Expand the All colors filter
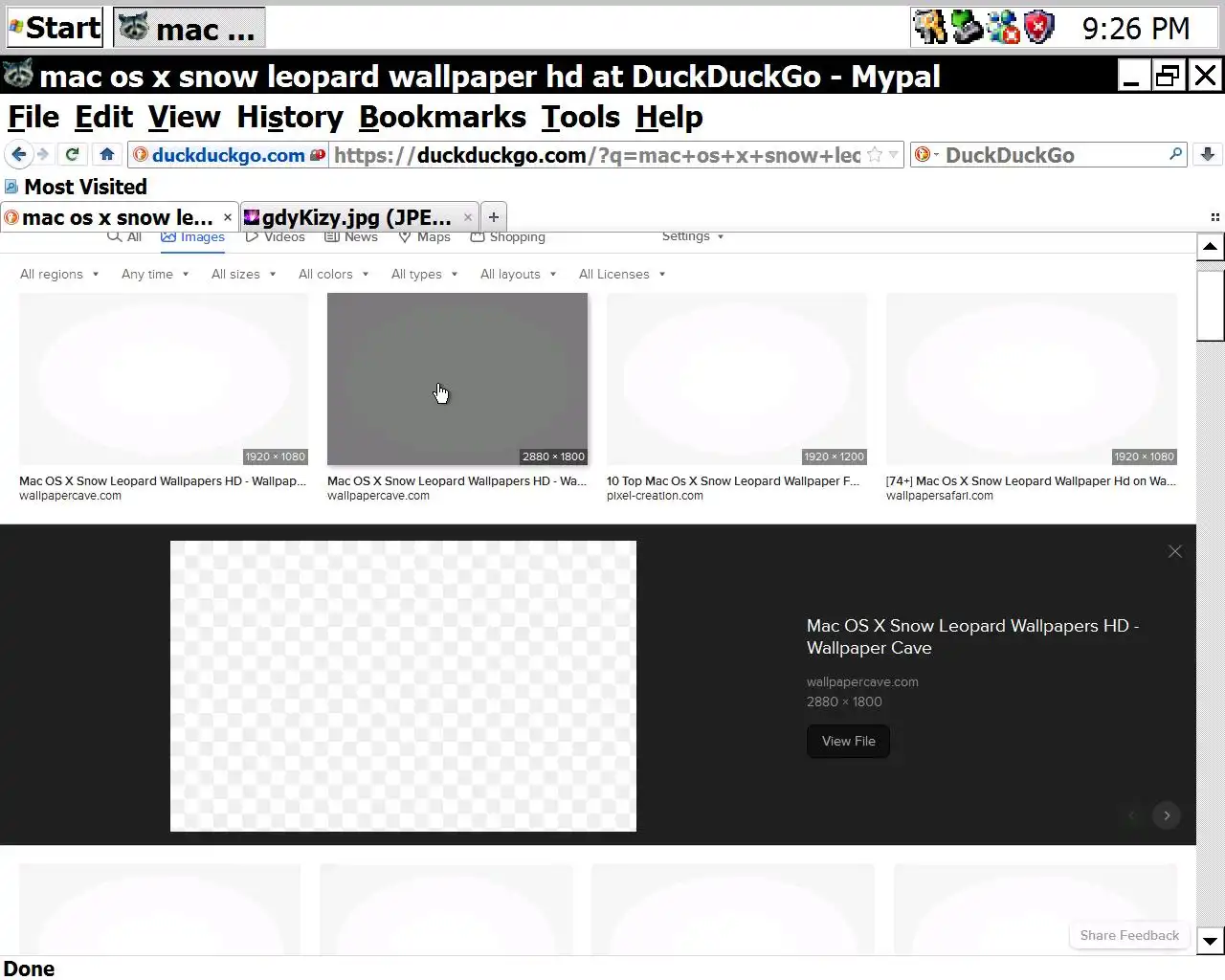 point(333,274)
